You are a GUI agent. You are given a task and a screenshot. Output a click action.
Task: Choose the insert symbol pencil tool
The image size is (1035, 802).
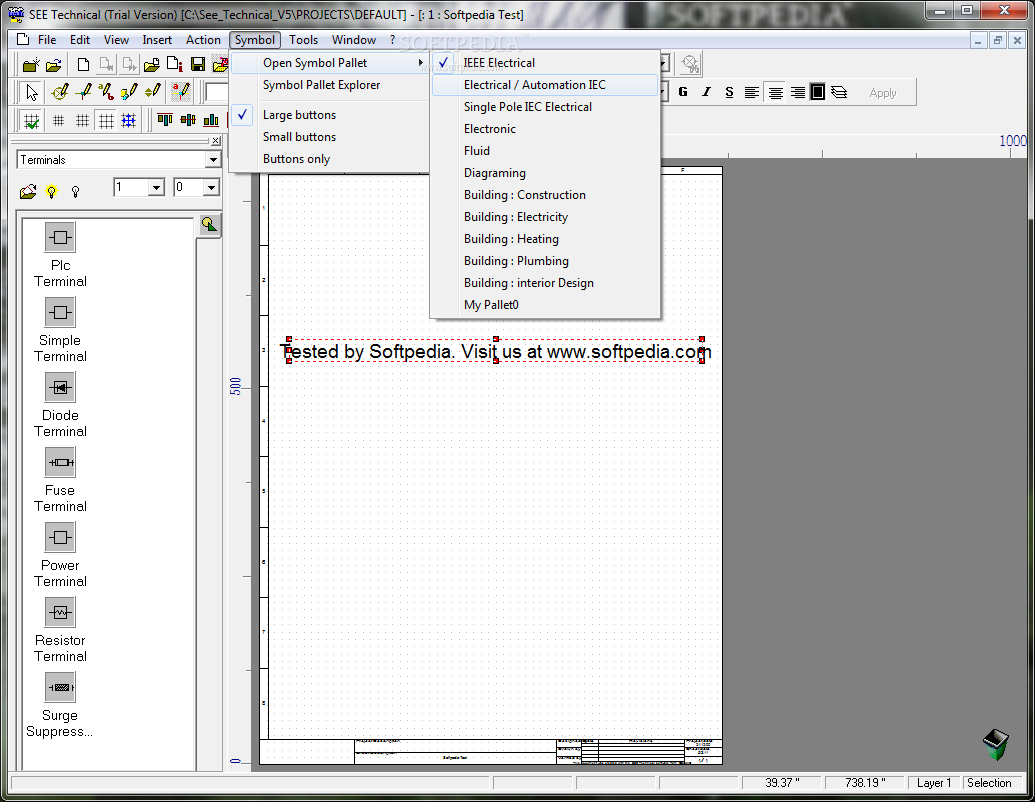coord(60,92)
